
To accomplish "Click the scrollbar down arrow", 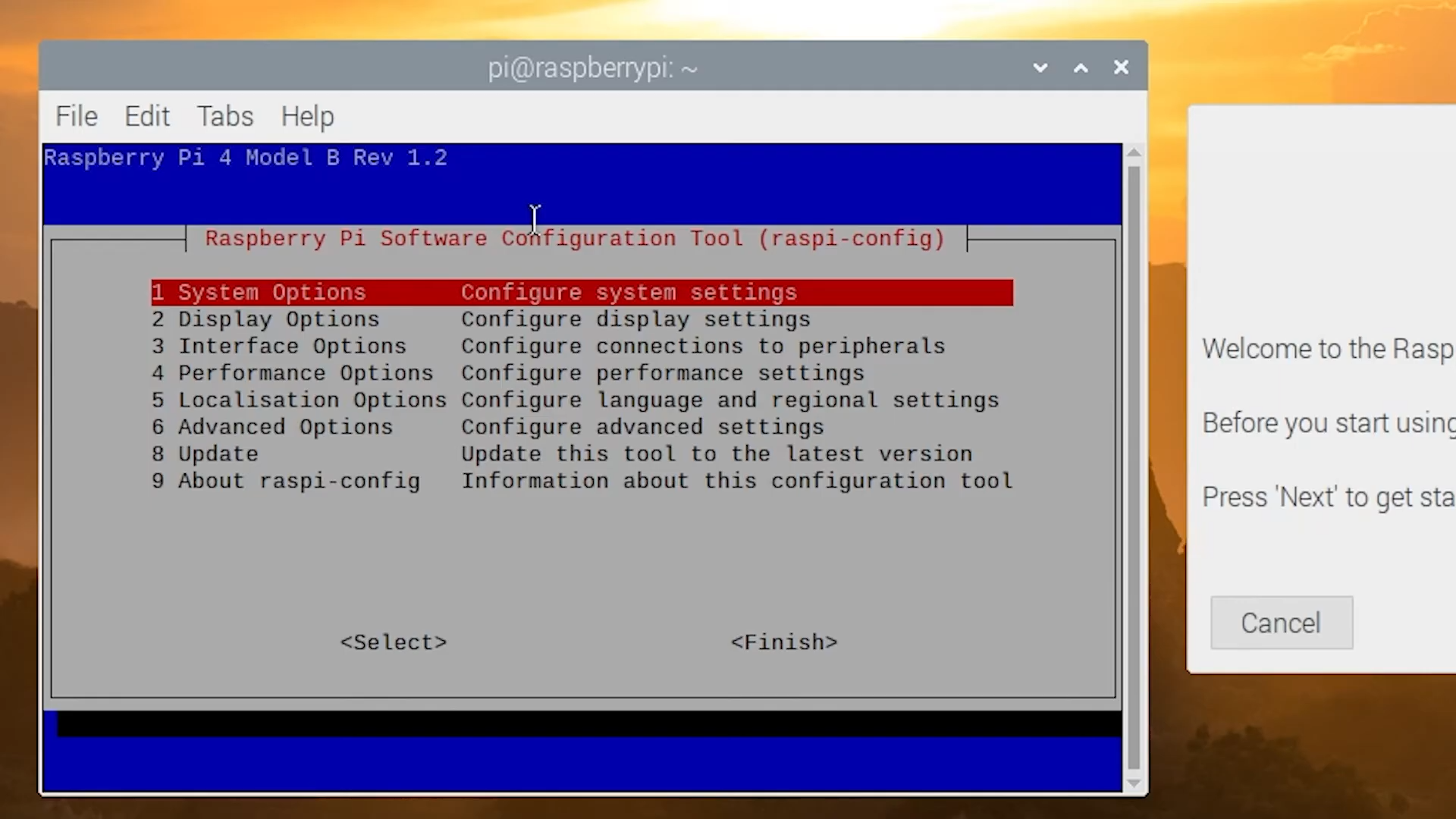I will pos(1133,783).
